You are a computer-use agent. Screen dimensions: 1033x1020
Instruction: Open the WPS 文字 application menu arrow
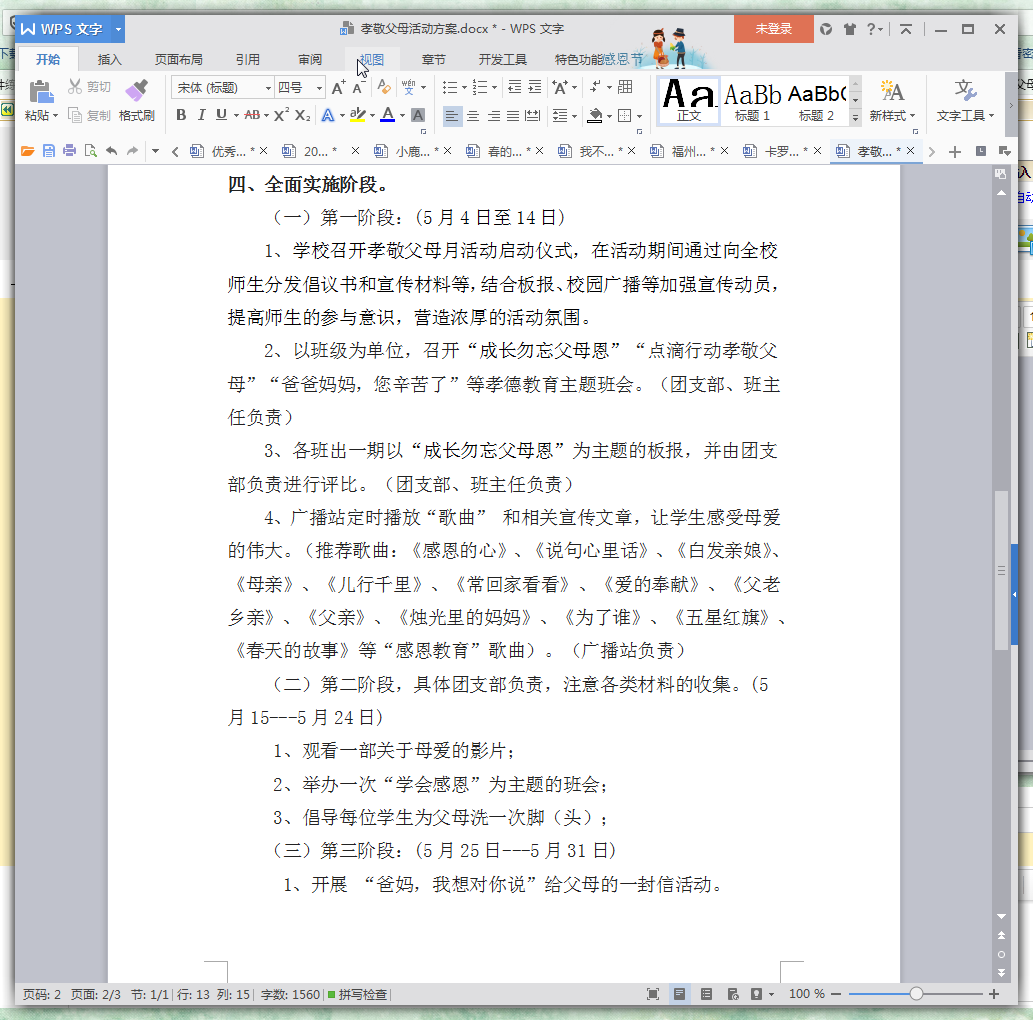coord(119,29)
